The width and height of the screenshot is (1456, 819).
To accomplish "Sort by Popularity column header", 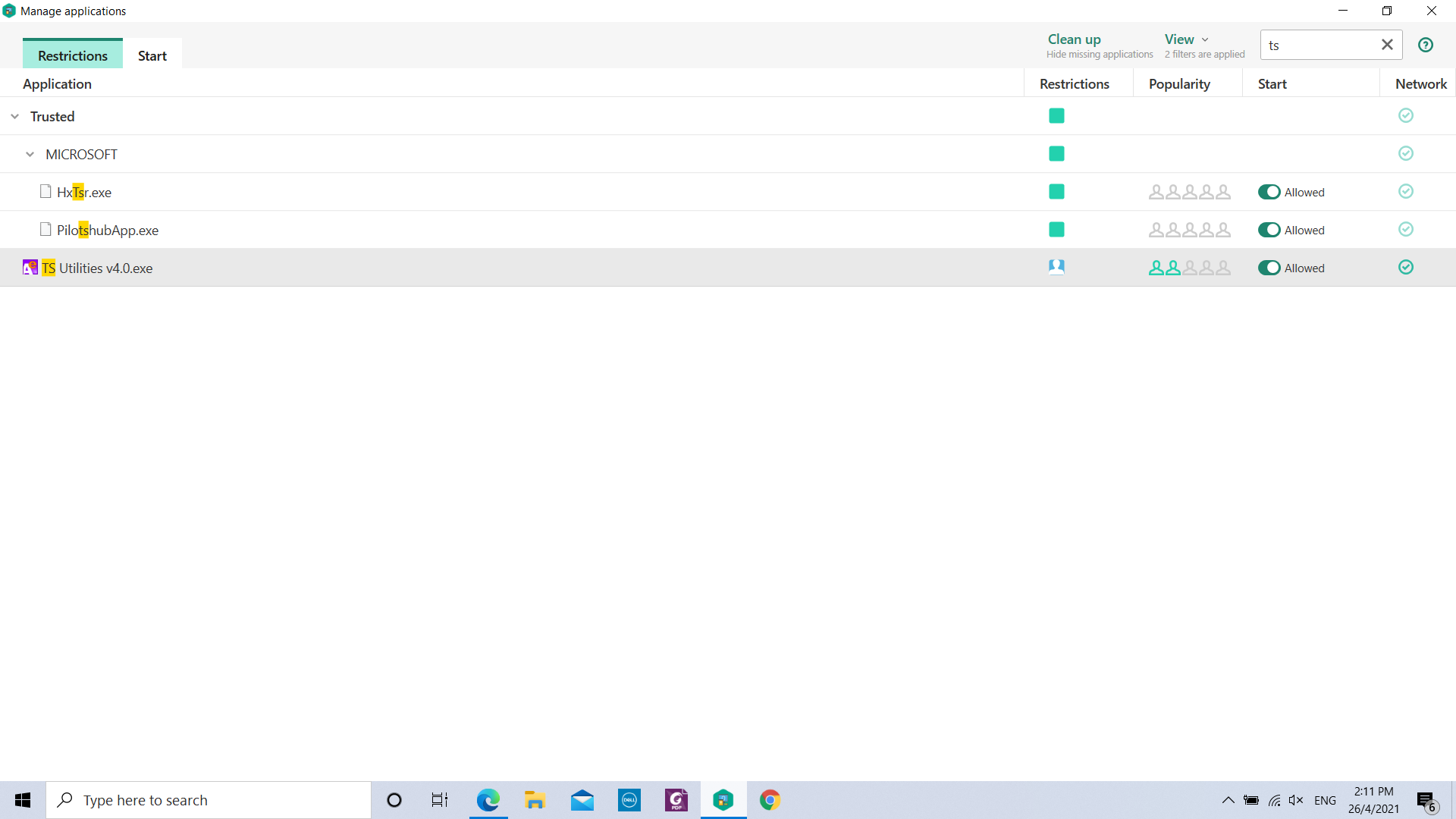I will click(1179, 83).
